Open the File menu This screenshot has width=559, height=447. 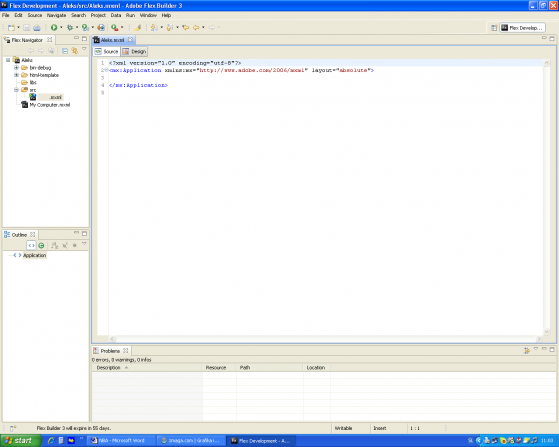tap(6, 15)
